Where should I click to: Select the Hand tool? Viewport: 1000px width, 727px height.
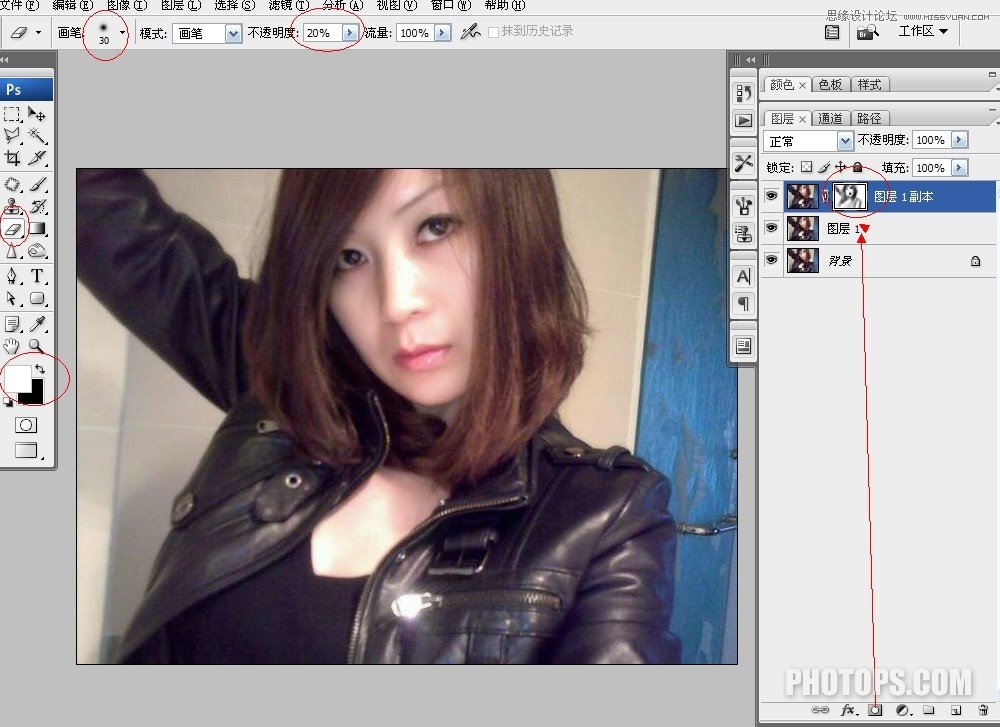tap(12, 346)
